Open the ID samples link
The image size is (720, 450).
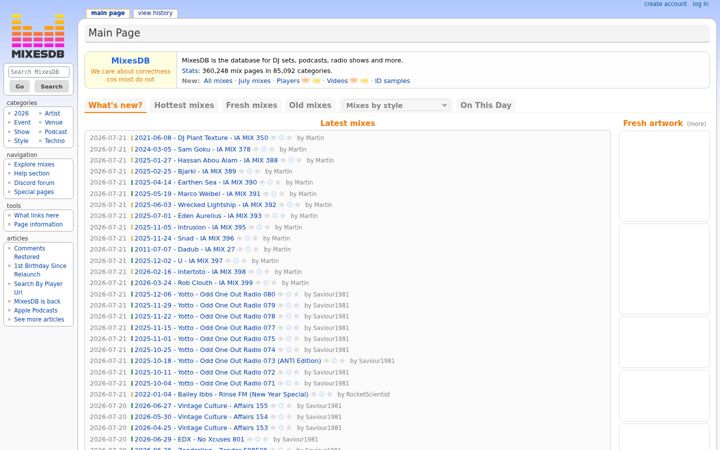click(x=392, y=81)
